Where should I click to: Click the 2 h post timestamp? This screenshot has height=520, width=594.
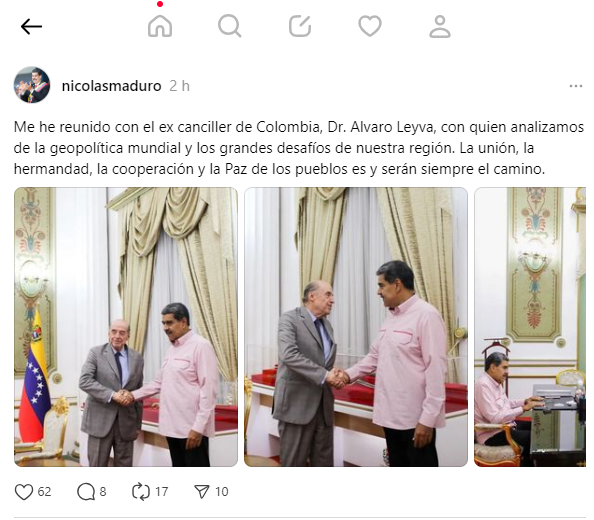[180, 86]
